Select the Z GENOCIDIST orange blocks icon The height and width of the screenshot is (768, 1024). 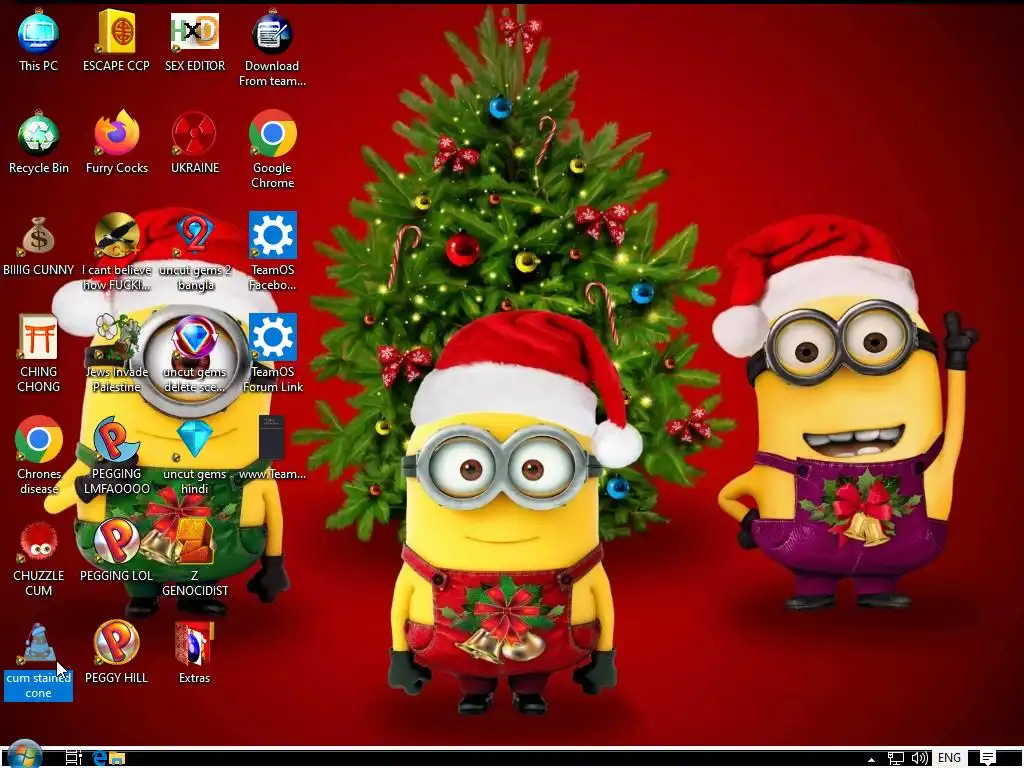pos(195,542)
